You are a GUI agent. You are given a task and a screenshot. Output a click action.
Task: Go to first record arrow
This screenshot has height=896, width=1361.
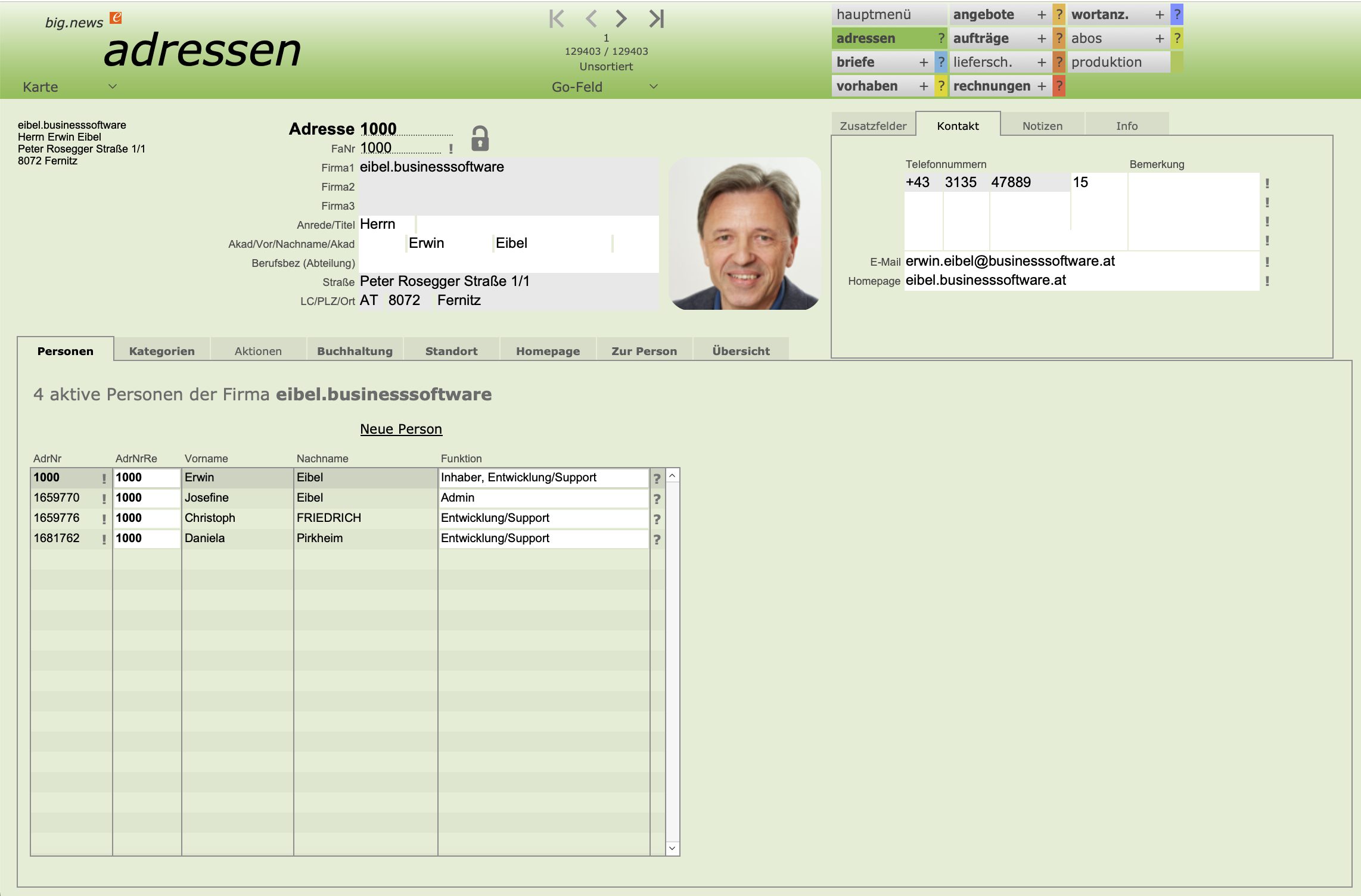coord(557,19)
